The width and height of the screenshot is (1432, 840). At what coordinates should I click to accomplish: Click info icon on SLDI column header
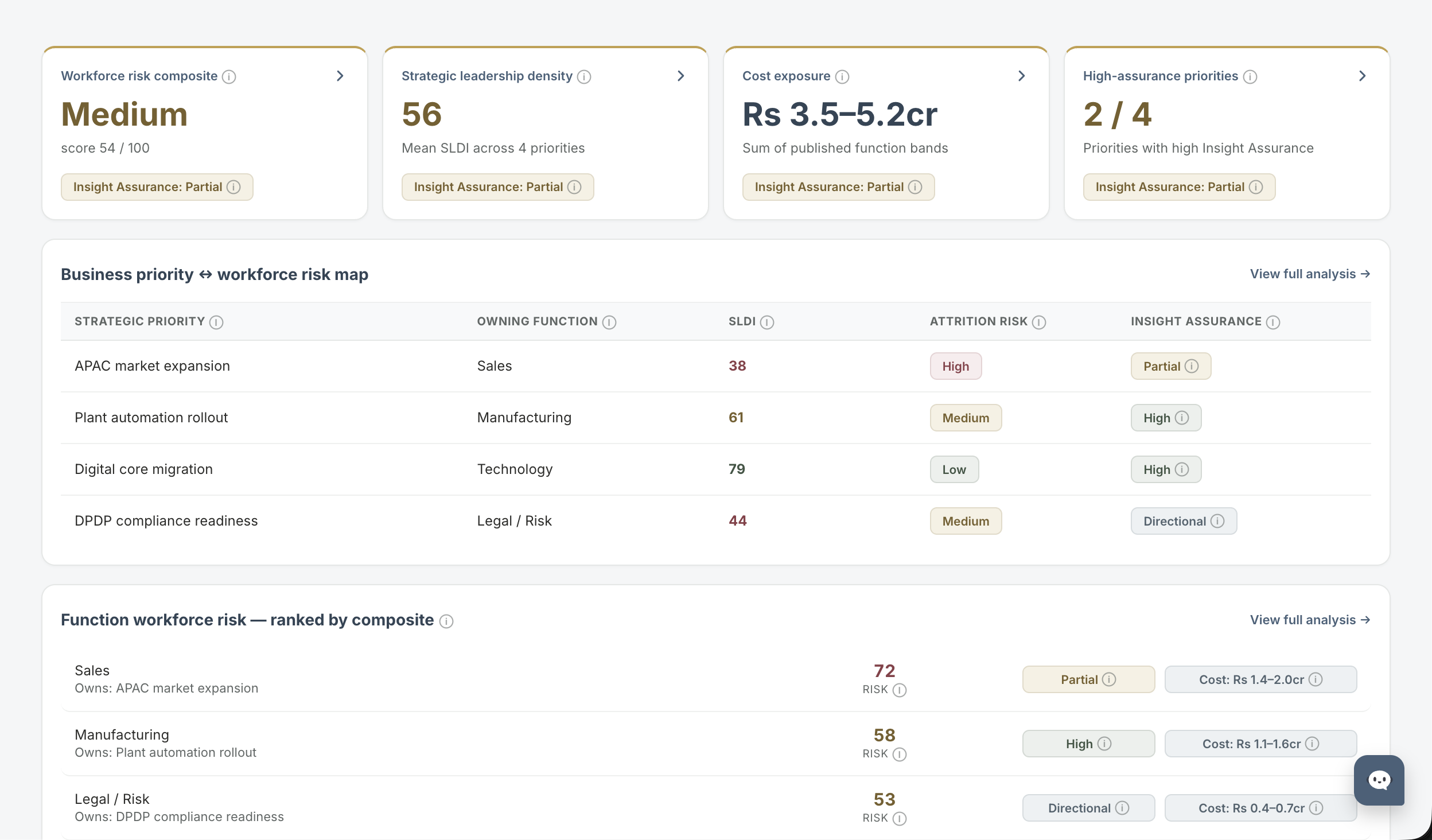coord(767,322)
